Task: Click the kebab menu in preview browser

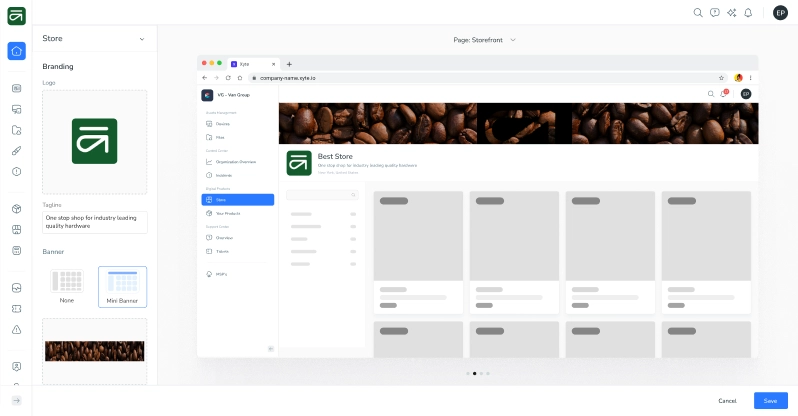Action: 751,78
